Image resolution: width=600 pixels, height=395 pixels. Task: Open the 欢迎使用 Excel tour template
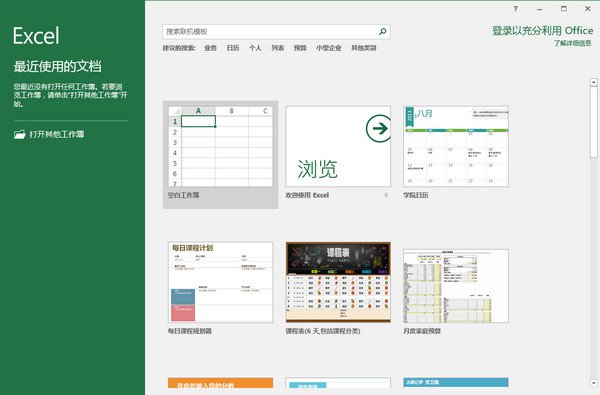point(338,147)
